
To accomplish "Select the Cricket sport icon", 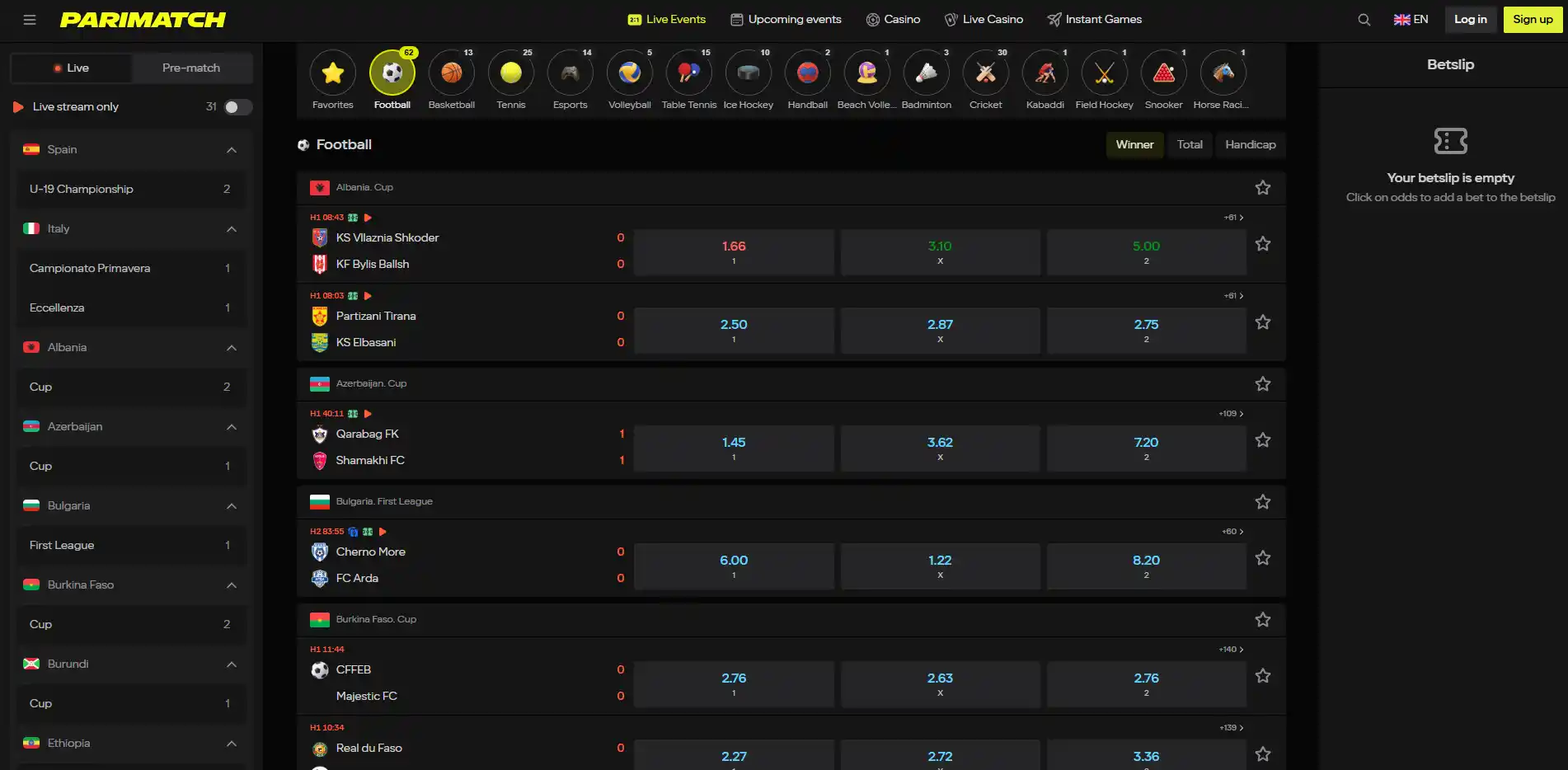I will coord(986,73).
